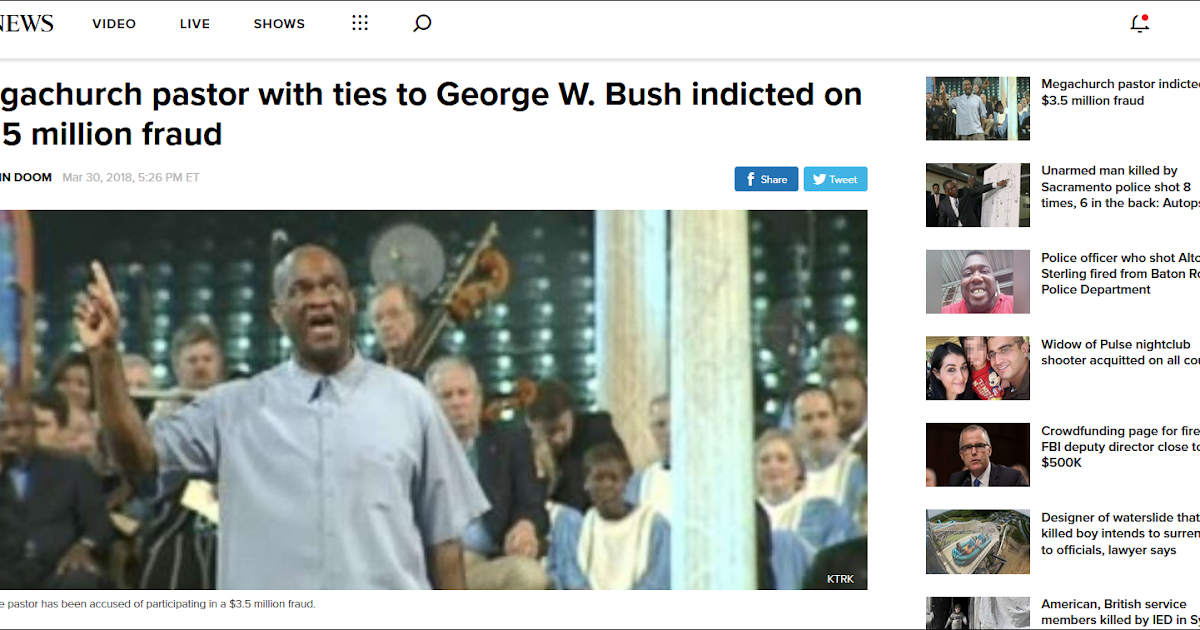The width and height of the screenshot is (1200, 630).
Task: Click the author name link ending in DOOM
Action: [25, 178]
